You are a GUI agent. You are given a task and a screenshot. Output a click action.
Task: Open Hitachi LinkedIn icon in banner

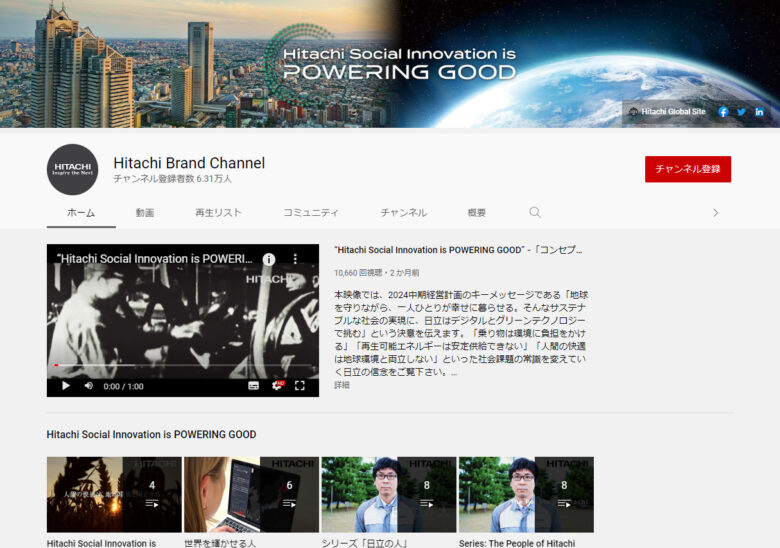click(759, 112)
